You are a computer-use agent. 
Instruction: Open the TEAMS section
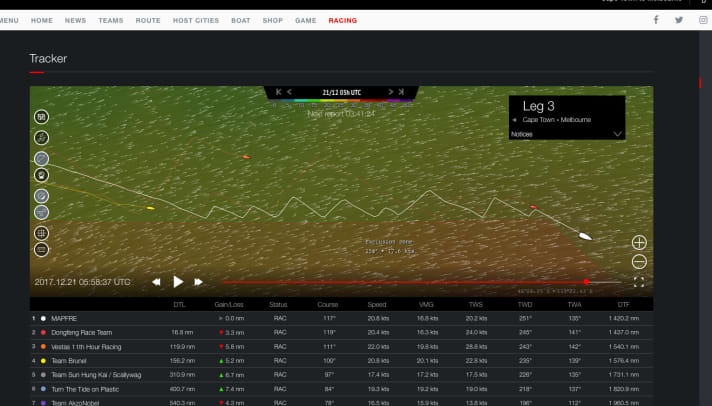[x=111, y=20]
